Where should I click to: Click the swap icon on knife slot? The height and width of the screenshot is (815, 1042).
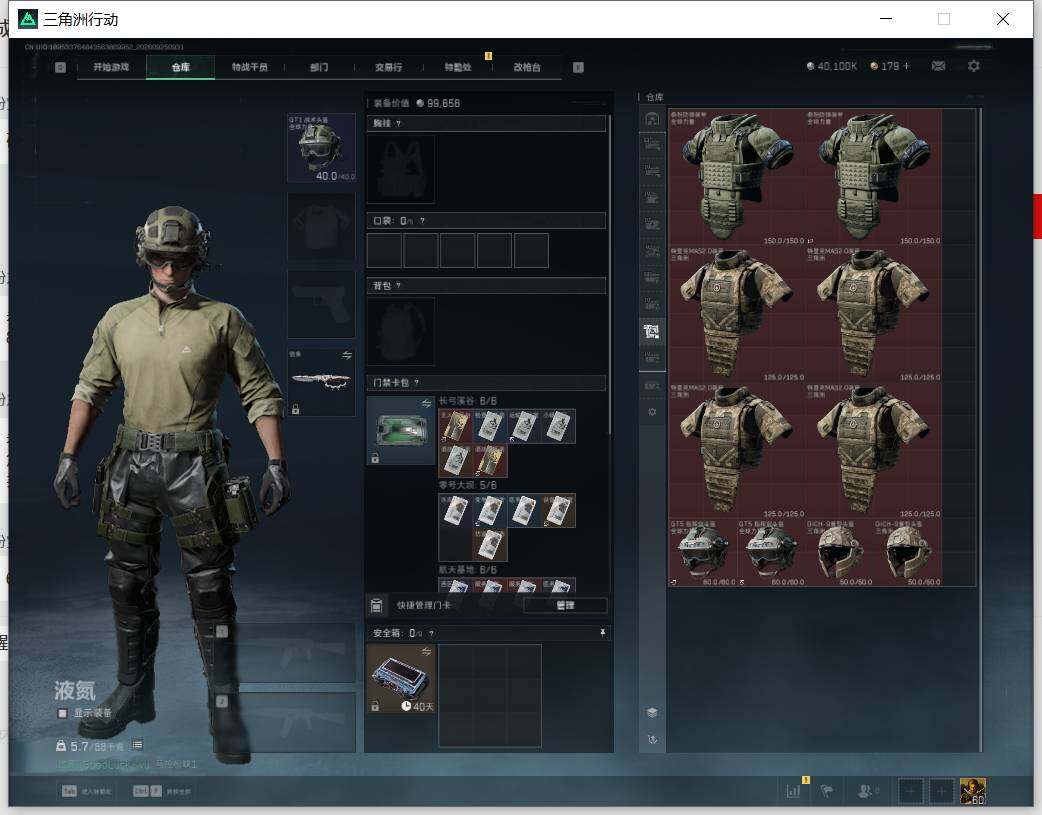[x=347, y=356]
